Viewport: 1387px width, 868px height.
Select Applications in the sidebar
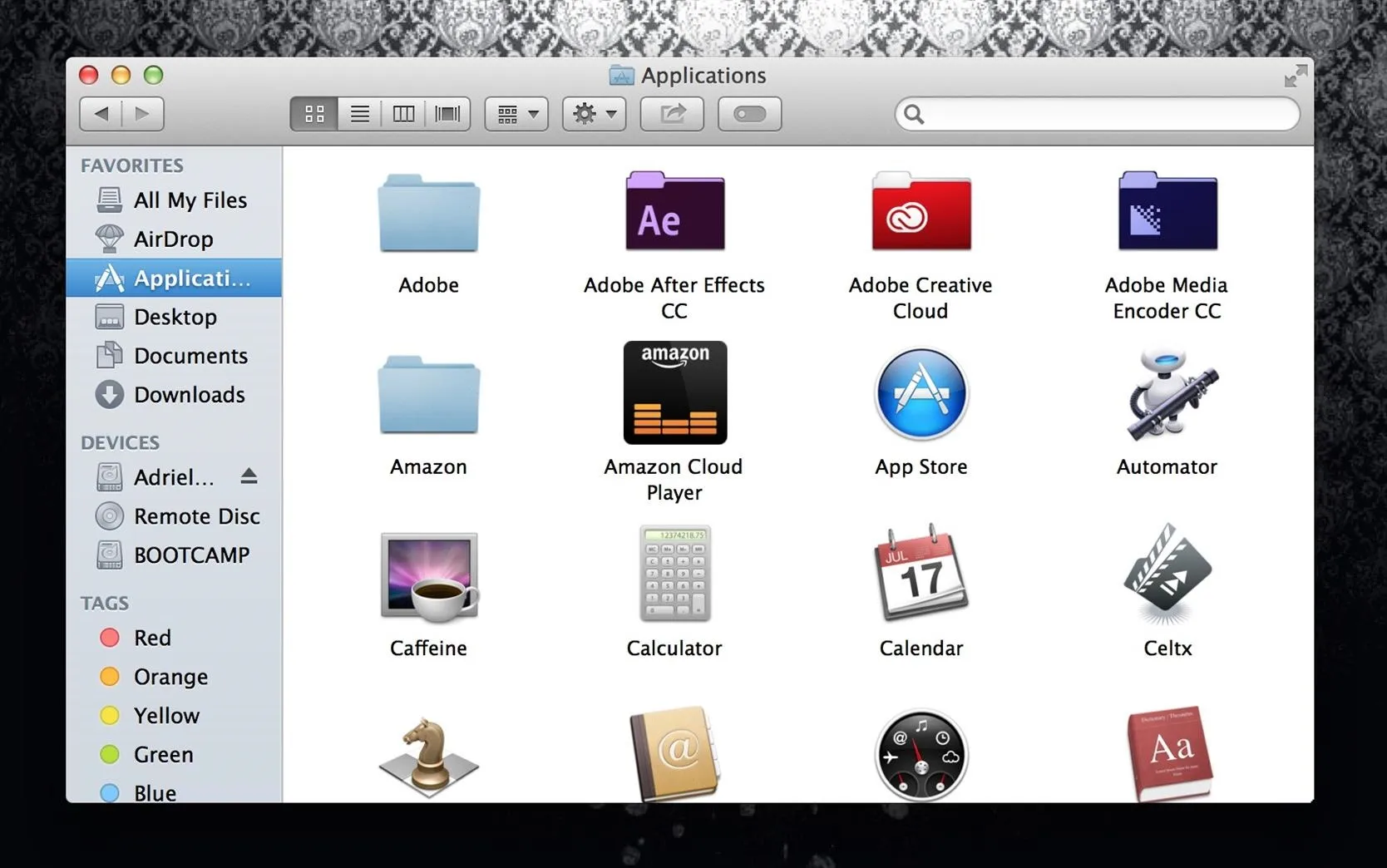point(174,278)
